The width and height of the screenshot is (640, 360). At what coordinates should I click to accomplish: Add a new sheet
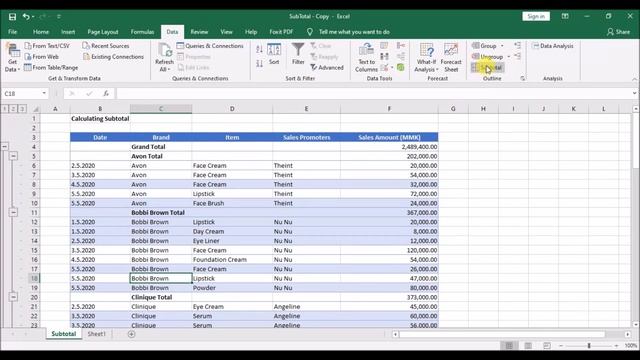click(131, 334)
